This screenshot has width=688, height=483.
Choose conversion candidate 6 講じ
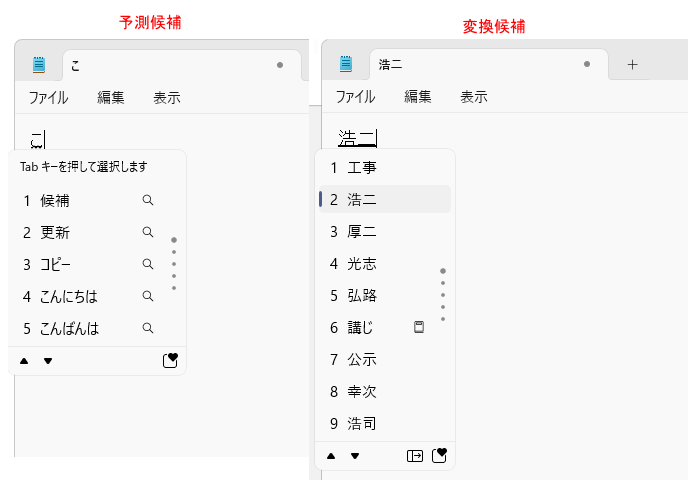tap(385, 327)
